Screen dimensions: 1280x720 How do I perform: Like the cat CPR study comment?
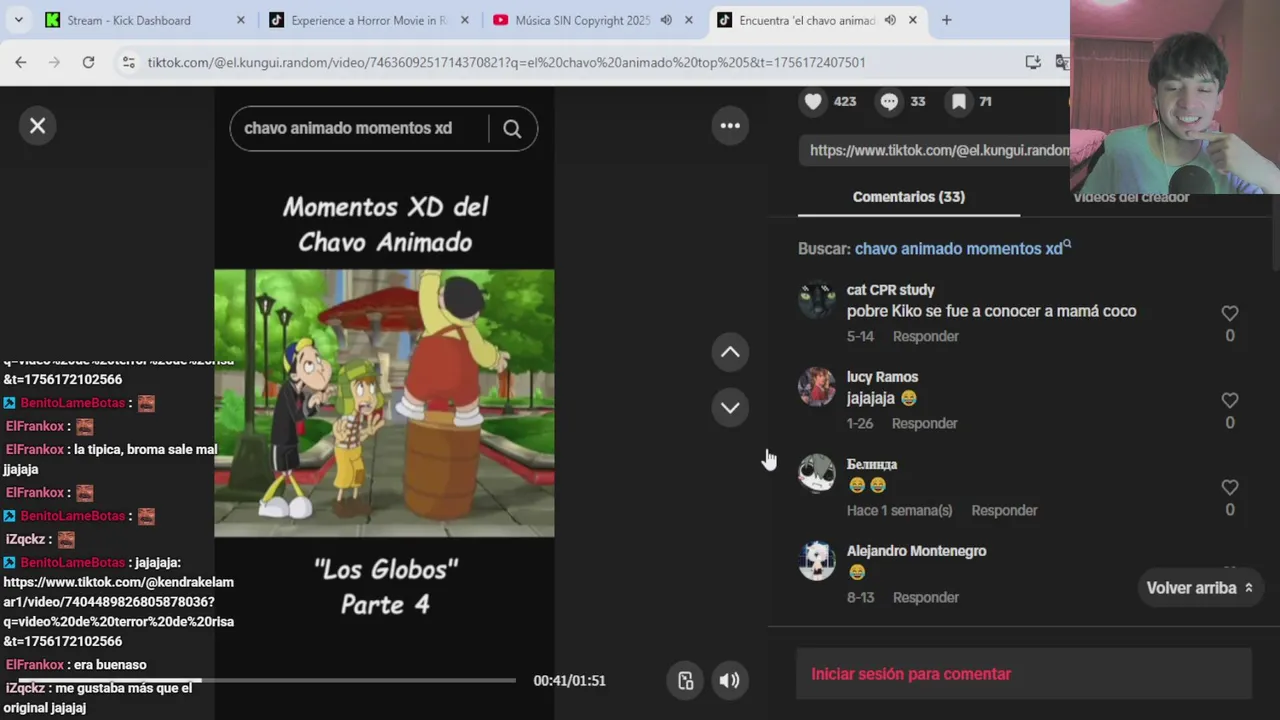pos(1230,313)
